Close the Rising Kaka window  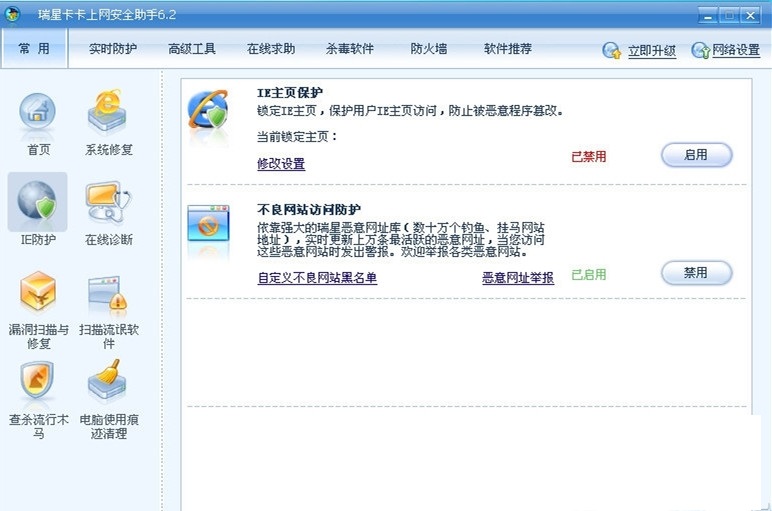tap(750, 16)
